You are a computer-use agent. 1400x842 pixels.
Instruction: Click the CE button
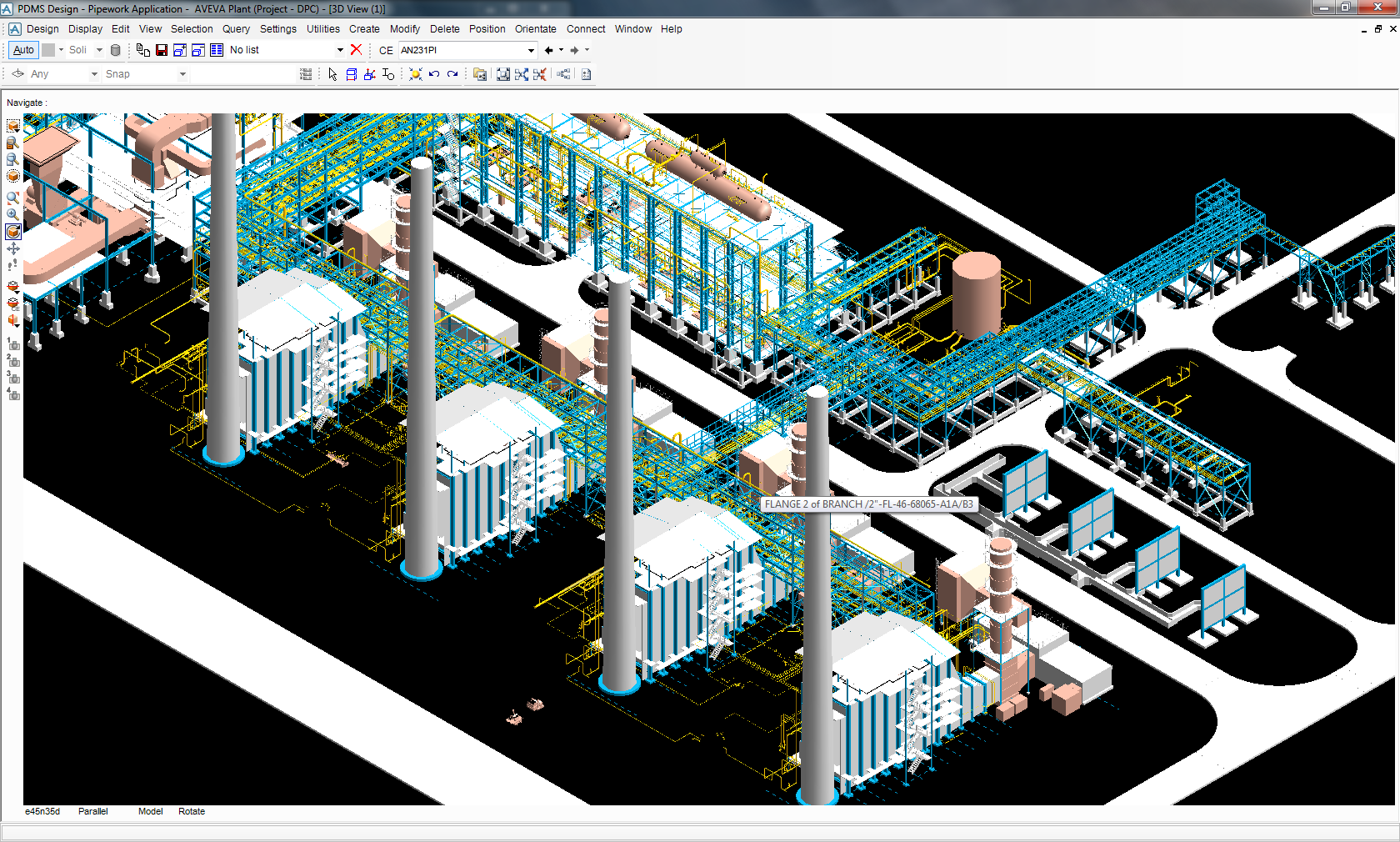click(x=386, y=50)
